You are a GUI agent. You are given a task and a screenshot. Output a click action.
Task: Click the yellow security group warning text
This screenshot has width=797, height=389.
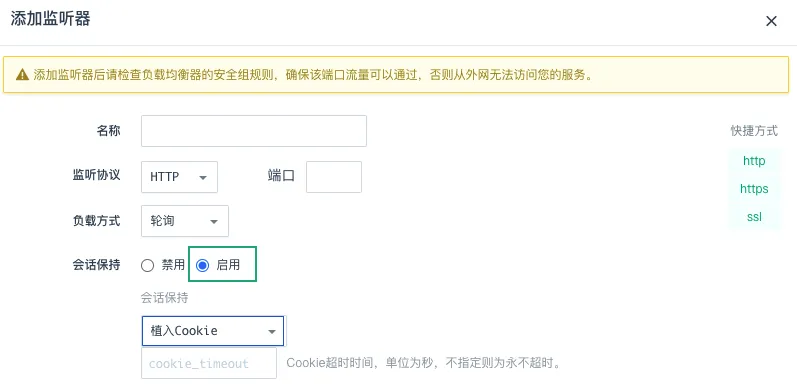[314, 75]
